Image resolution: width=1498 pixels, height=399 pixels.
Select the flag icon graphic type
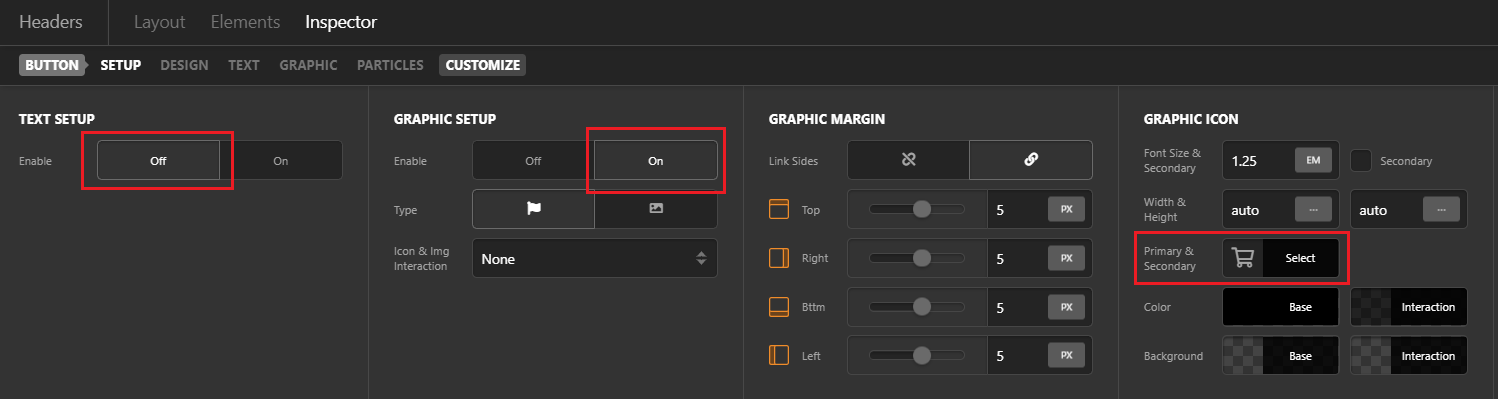(x=533, y=209)
